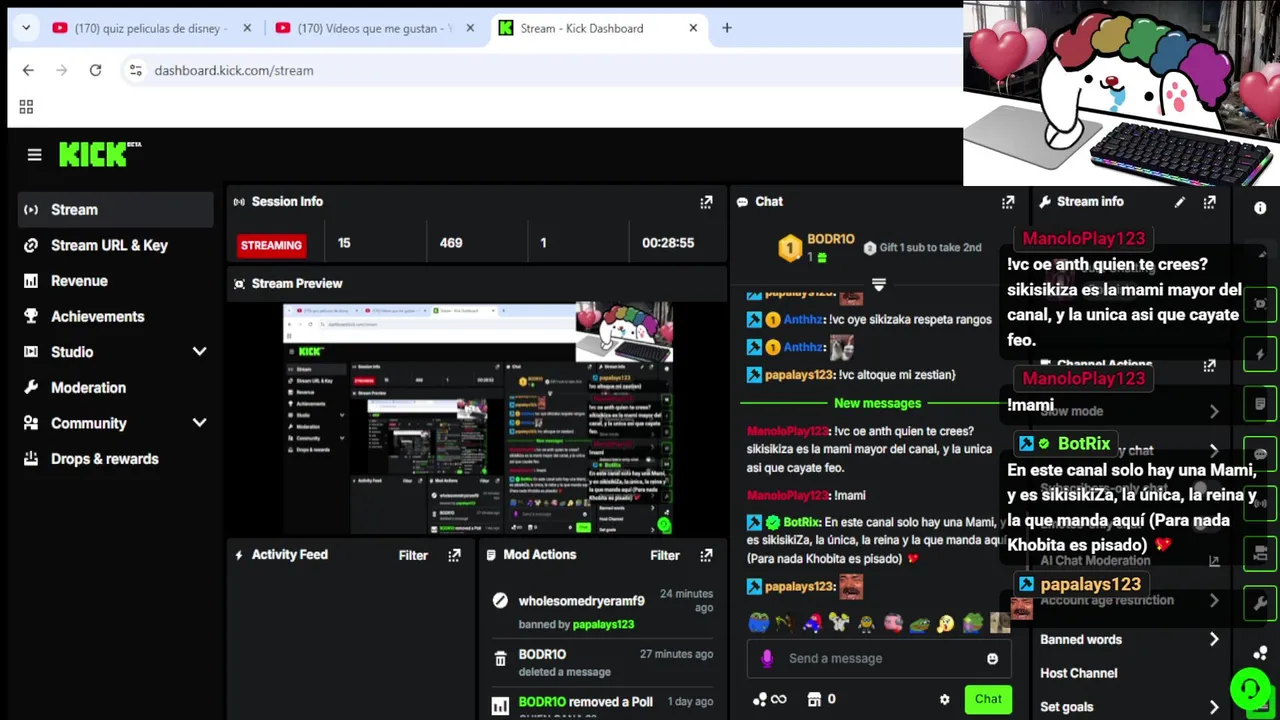The image size is (1280, 720).
Task: Insert the yellow thinking-face emote
Action: [946, 623]
